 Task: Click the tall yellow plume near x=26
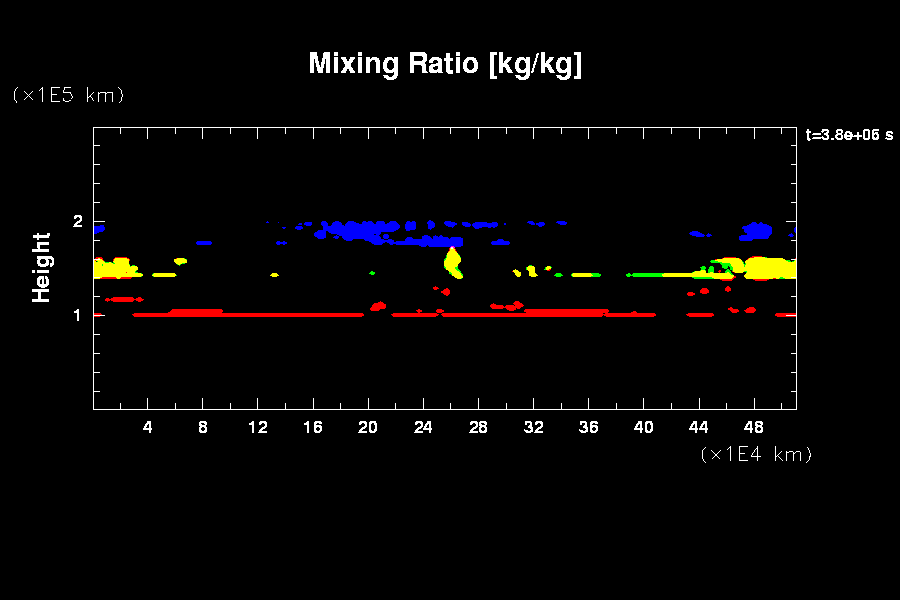click(x=453, y=263)
